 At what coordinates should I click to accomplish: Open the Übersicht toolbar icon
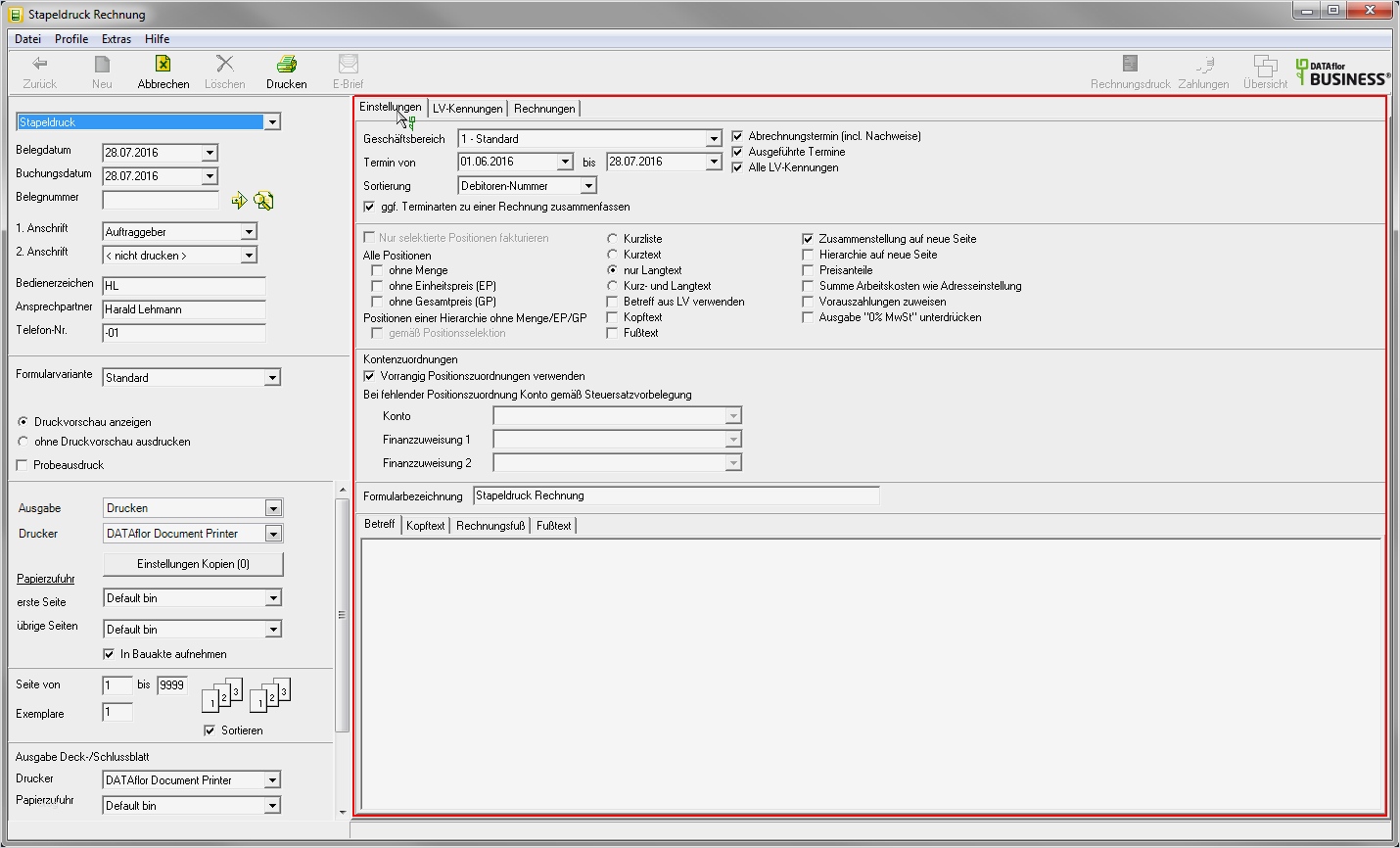click(x=1265, y=65)
